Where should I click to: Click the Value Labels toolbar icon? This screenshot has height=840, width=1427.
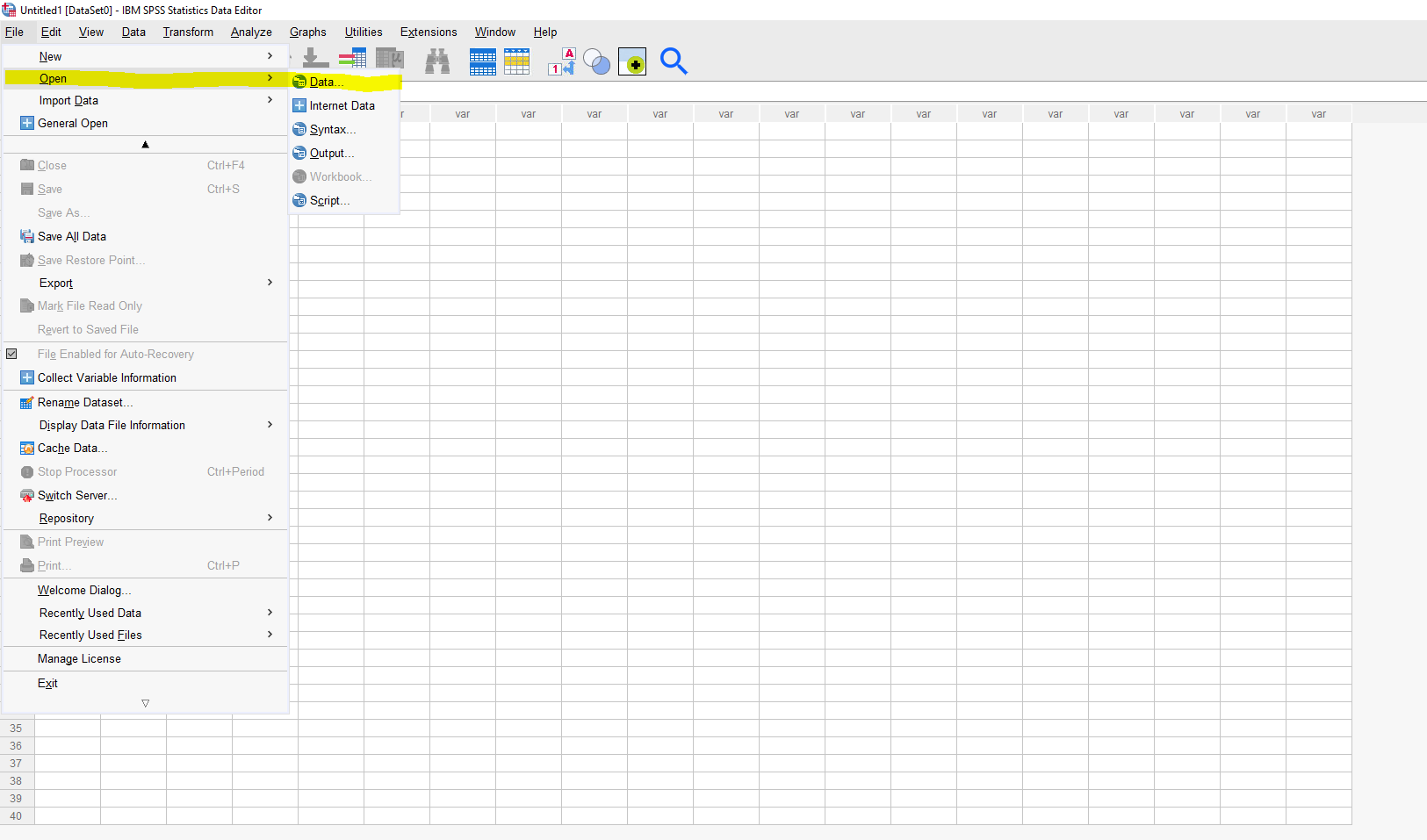pos(561,61)
